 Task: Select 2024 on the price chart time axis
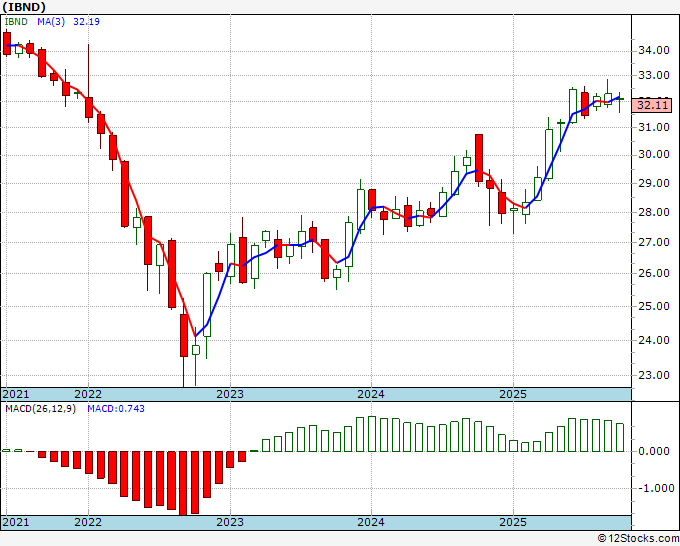click(371, 394)
